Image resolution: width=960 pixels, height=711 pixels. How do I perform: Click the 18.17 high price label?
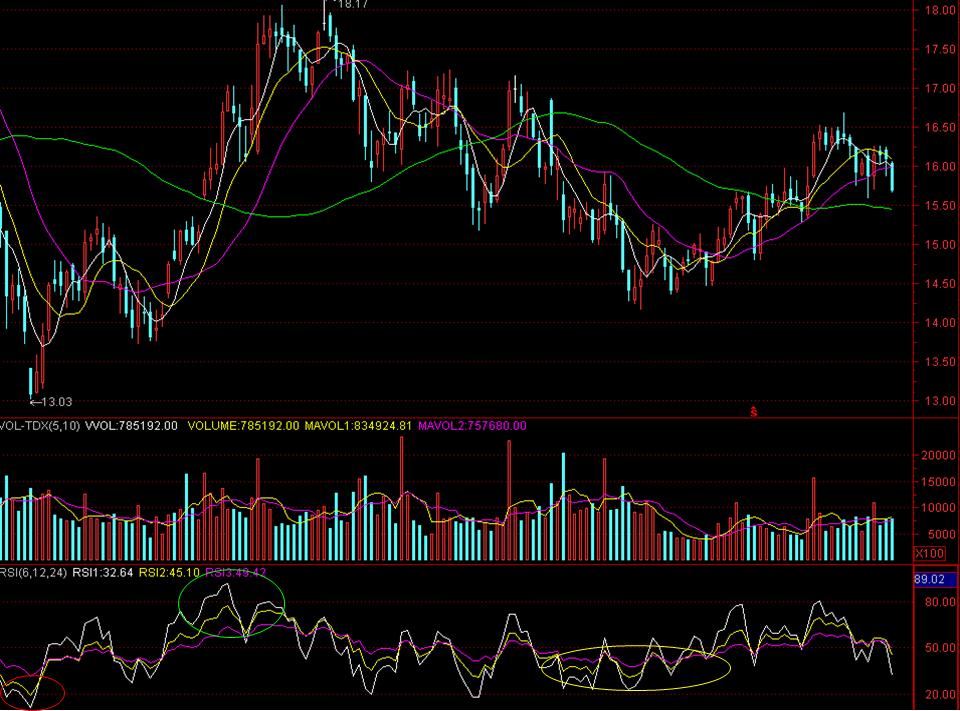pos(352,5)
